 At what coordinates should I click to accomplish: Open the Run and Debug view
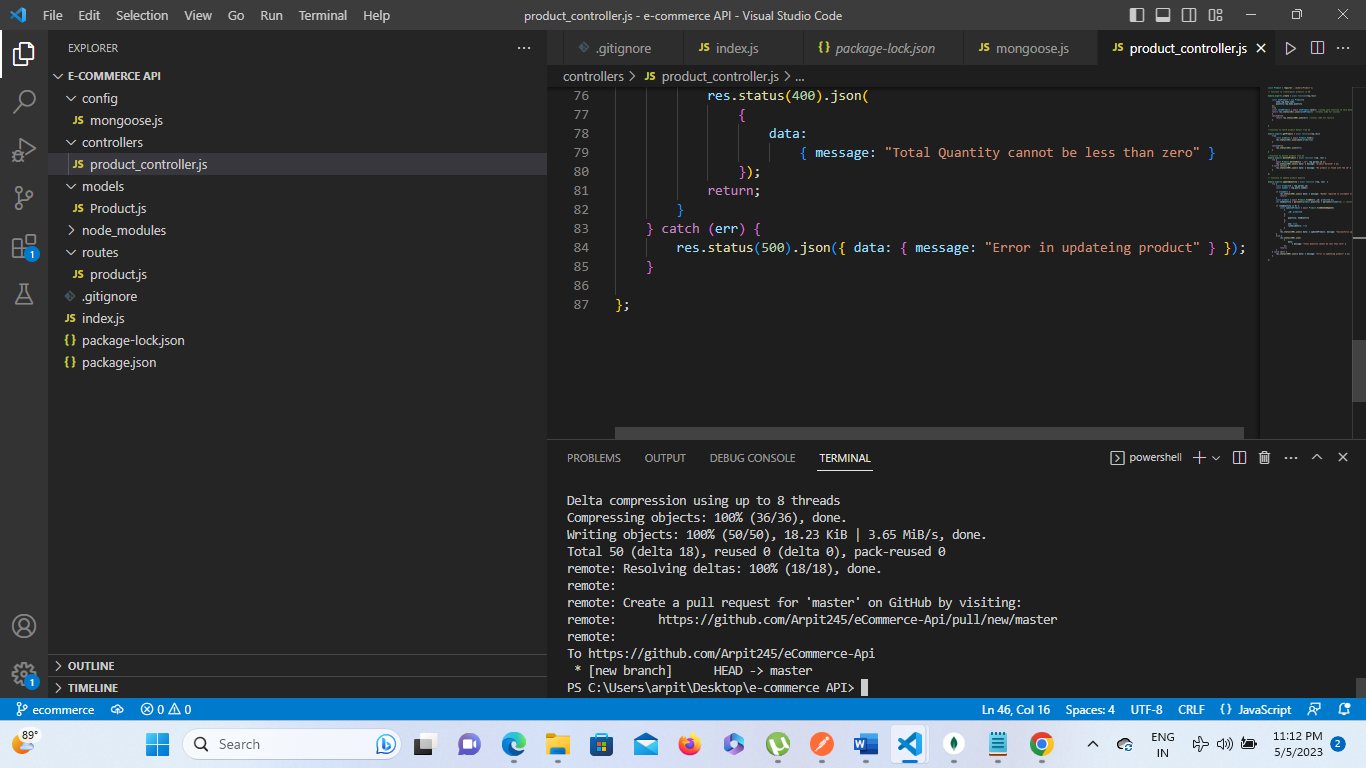click(24, 150)
